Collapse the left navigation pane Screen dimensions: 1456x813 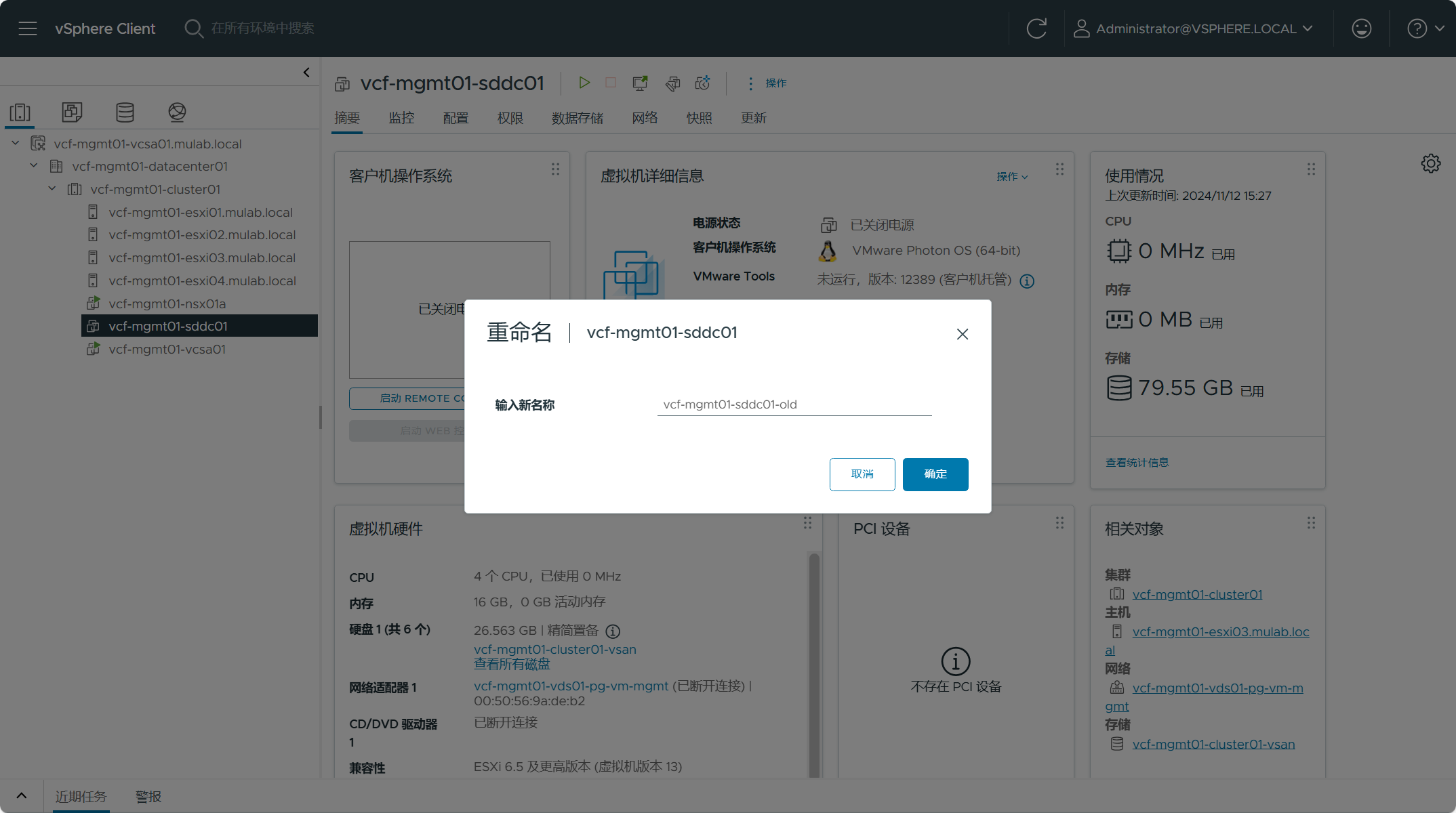click(x=306, y=72)
